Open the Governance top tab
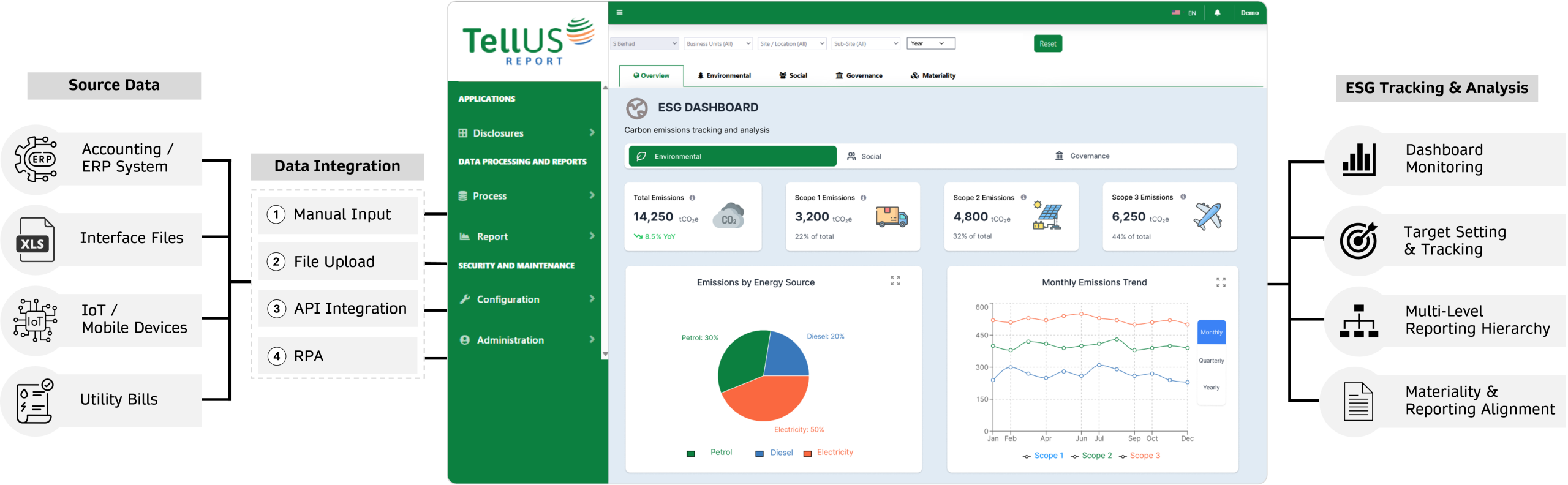The height and width of the screenshot is (485, 1568). pyautogui.click(x=859, y=76)
